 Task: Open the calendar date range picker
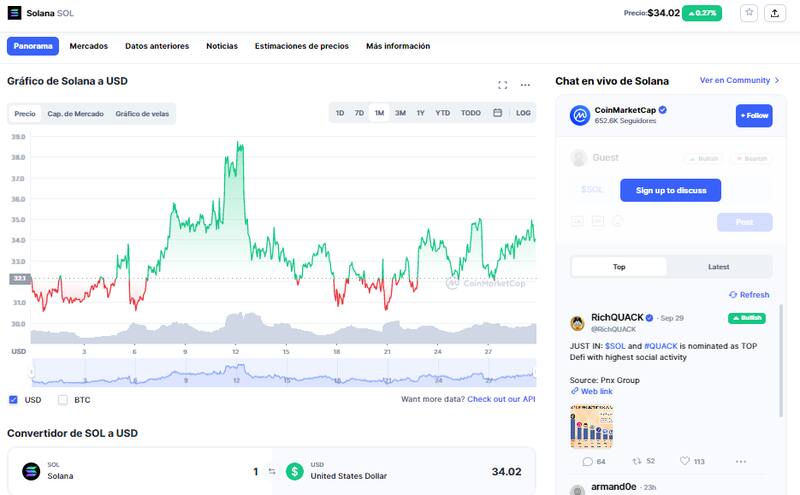click(x=497, y=113)
